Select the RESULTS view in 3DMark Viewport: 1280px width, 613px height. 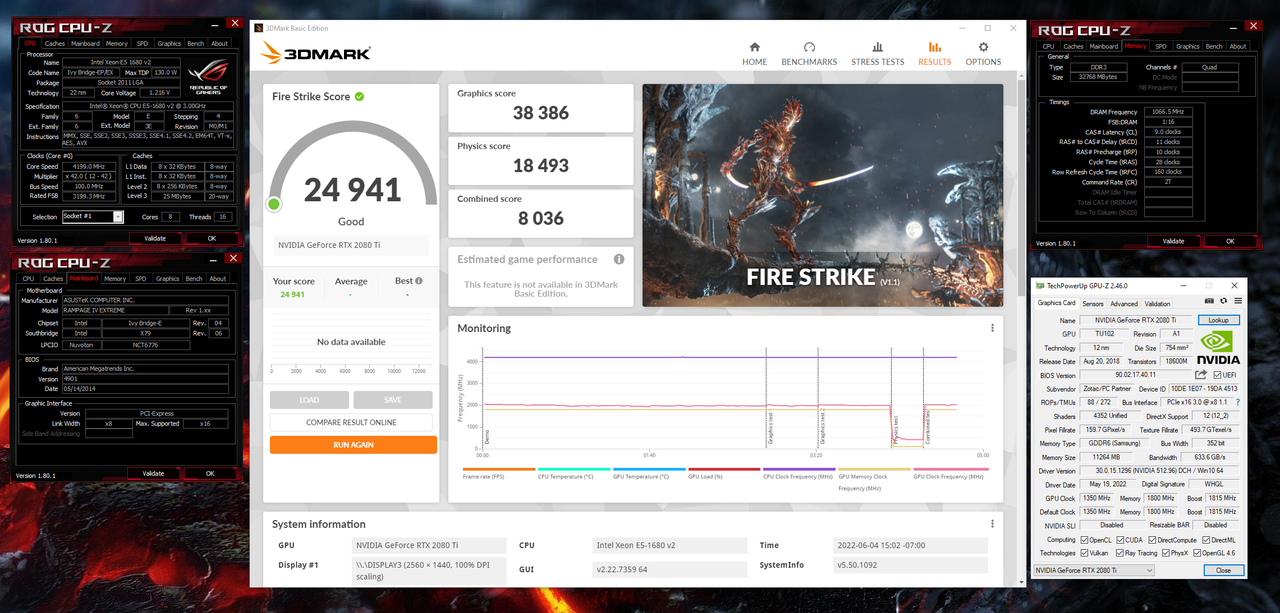934,53
